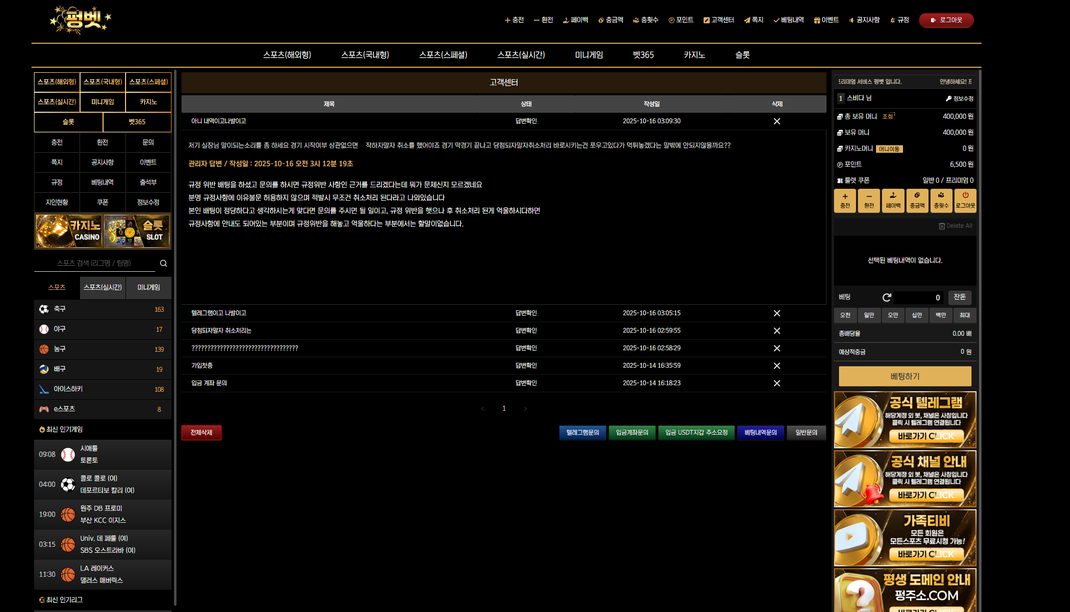Image resolution: width=1070 pixels, height=612 pixels.
Task: Click the 충전 plus icon in user panel
Action: coord(845,200)
